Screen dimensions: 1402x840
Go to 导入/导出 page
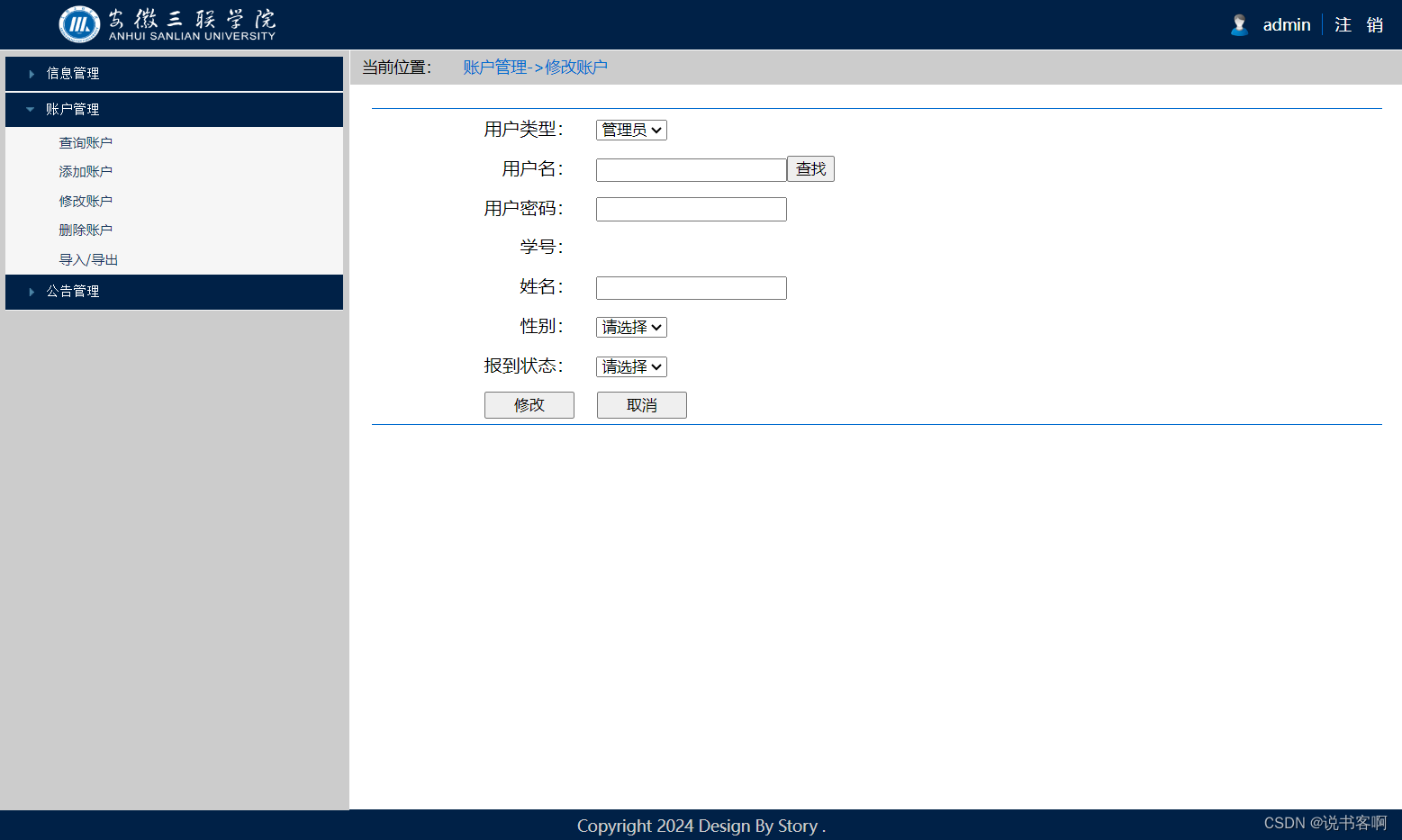point(88,259)
